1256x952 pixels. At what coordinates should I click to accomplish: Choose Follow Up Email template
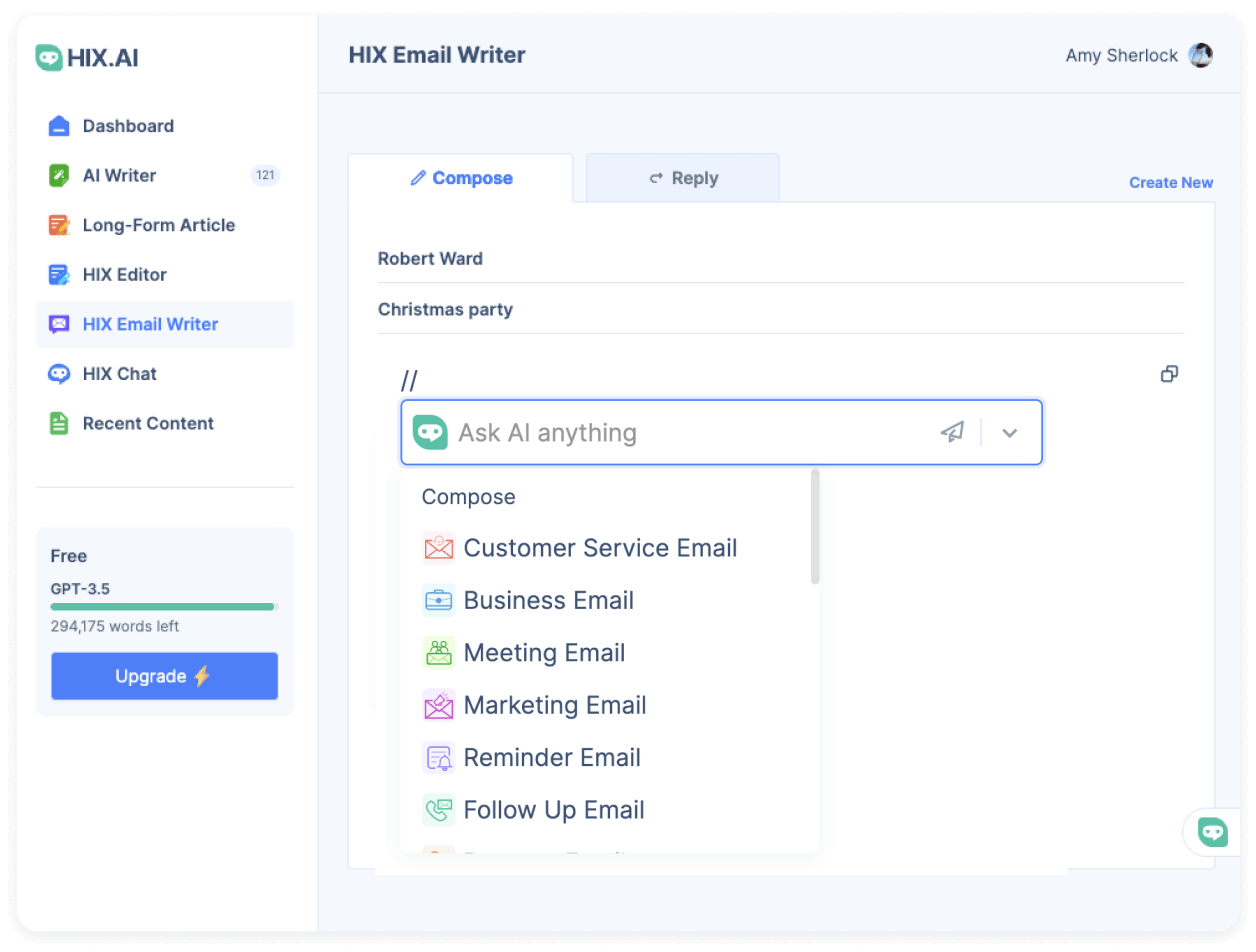coord(608,810)
